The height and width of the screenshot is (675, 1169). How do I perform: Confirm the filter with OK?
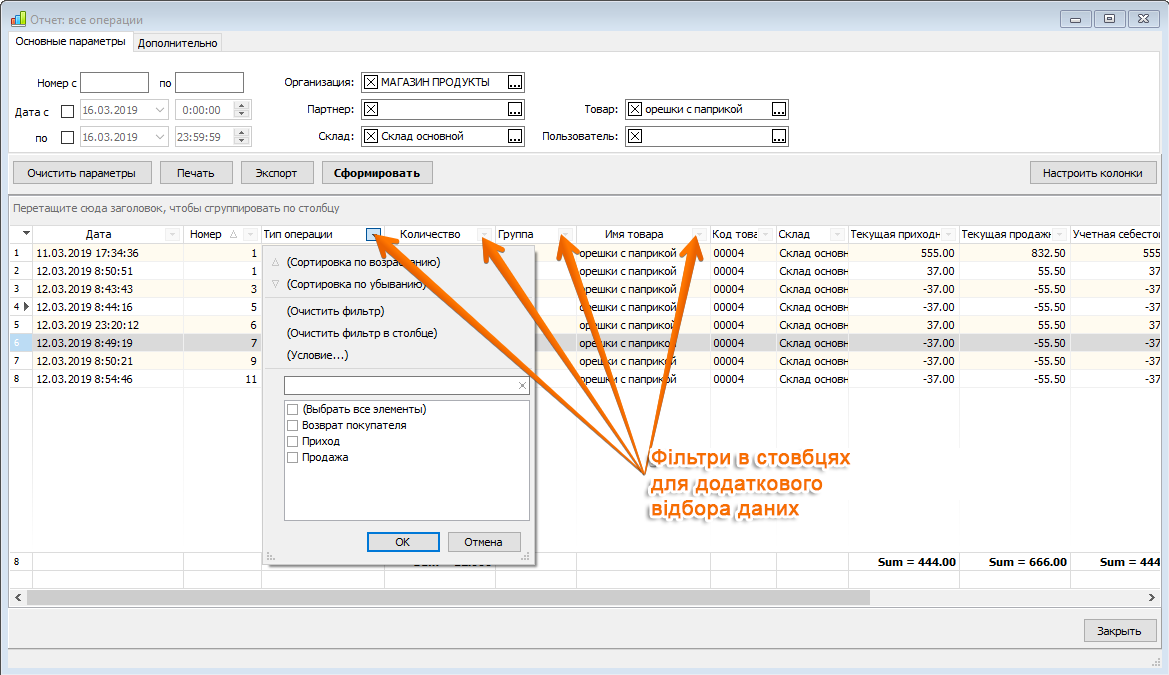[x=403, y=541]
